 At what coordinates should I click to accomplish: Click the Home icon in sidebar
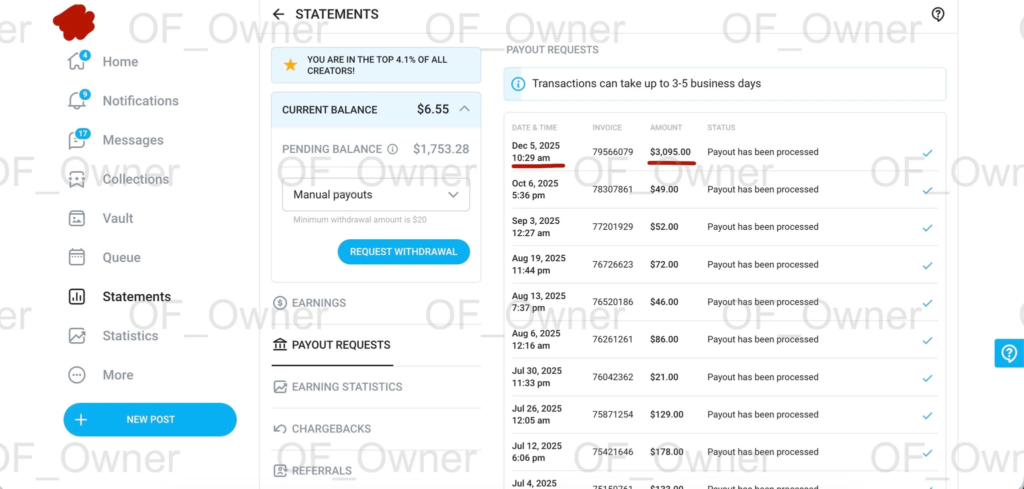click(x=77, y=62)
